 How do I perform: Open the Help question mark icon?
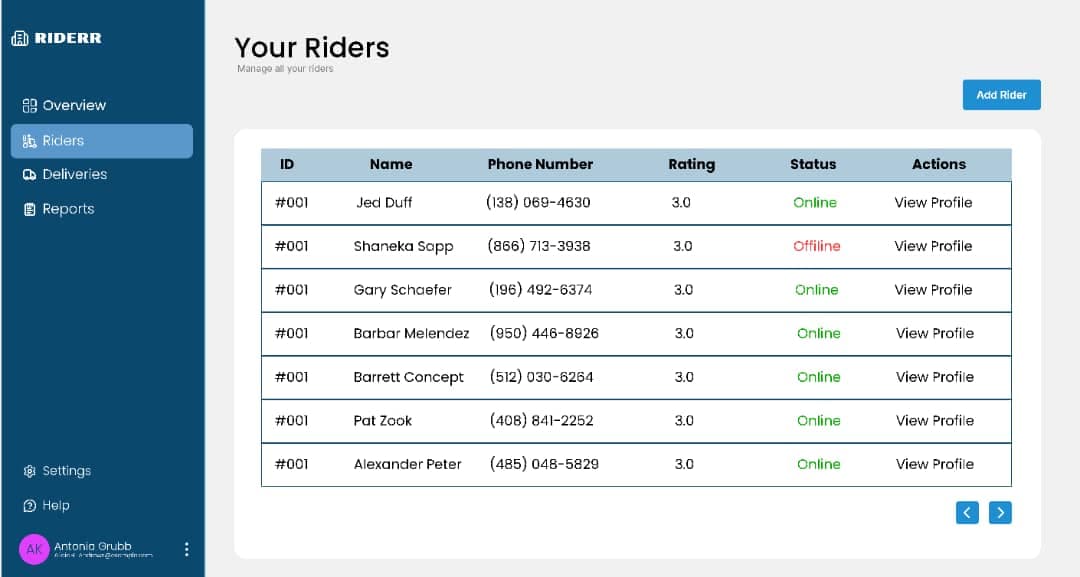pos(30,505)
